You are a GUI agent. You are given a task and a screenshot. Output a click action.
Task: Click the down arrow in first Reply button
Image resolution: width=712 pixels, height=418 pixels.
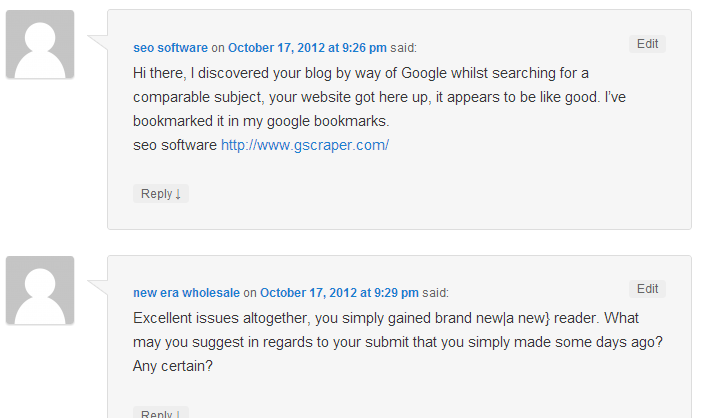click(x=178, y=194)
